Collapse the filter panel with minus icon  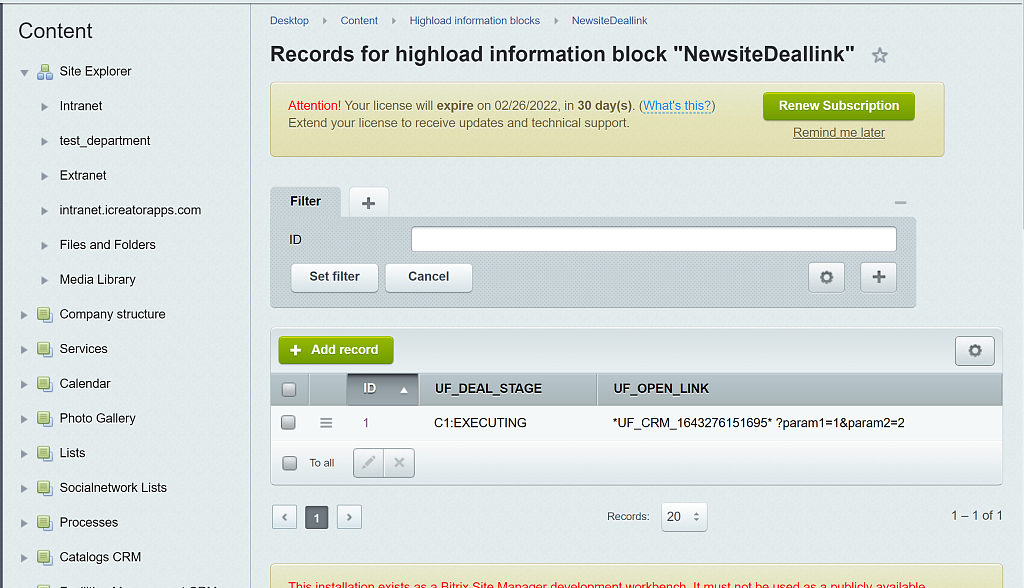pyautogui.click(x=900, y=203)
